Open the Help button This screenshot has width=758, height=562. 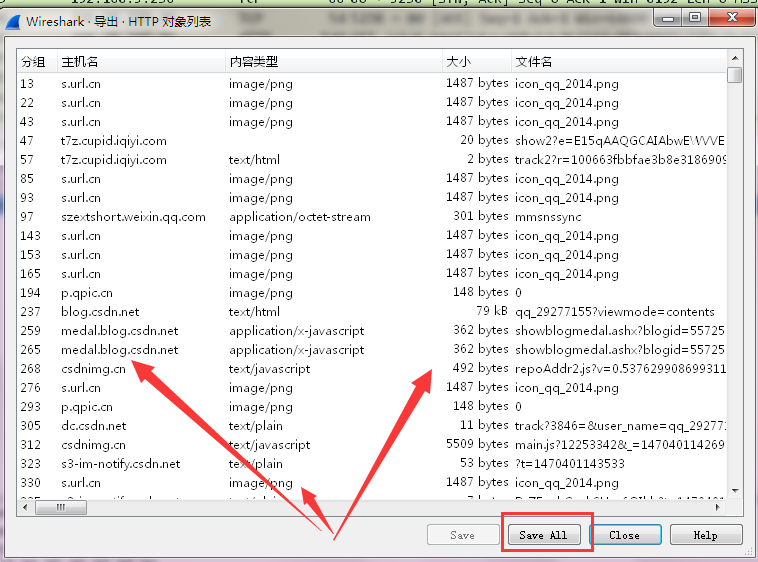click(706, 535)
